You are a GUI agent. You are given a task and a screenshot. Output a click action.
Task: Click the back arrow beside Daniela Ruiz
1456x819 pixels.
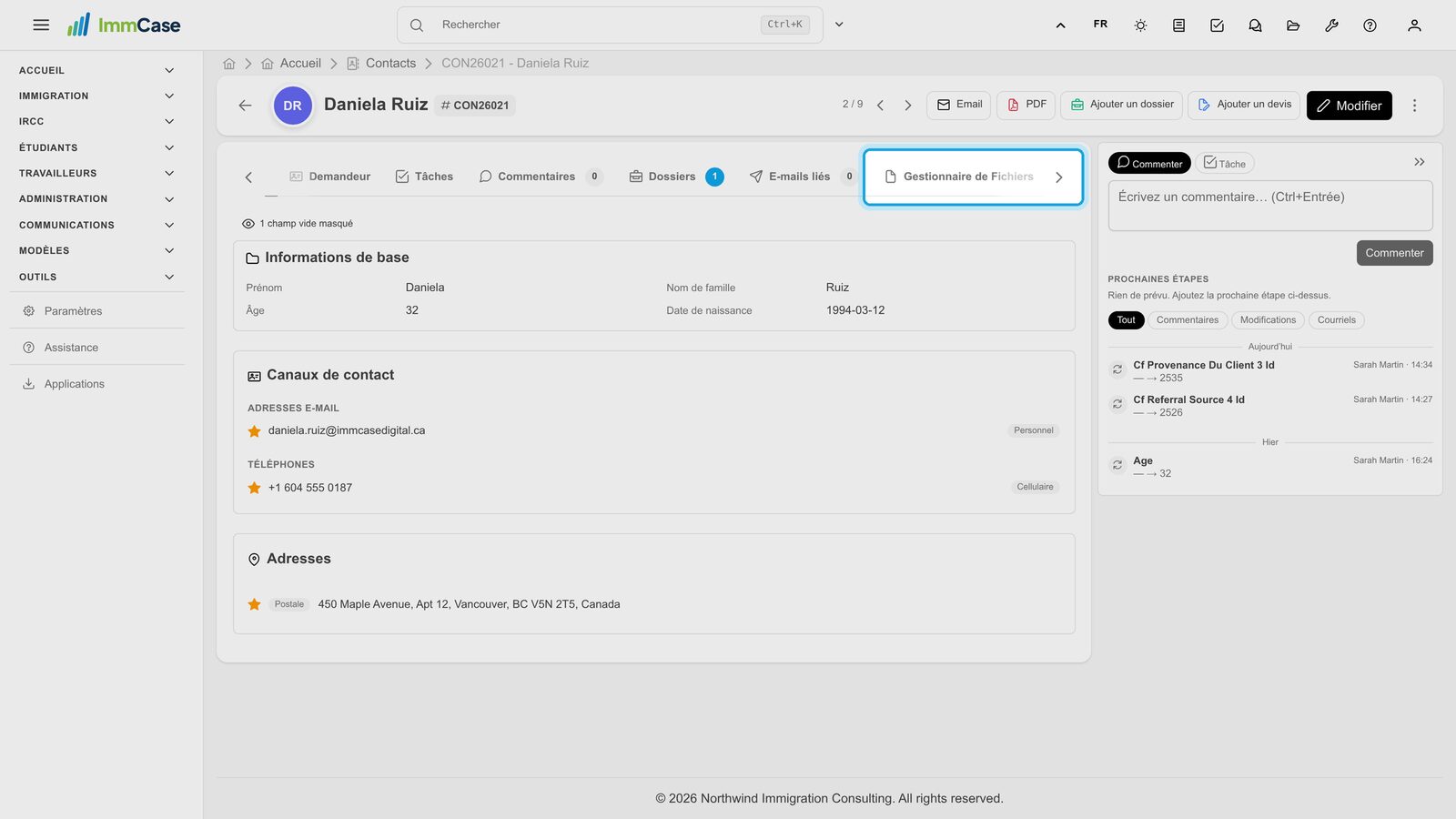point(245,106)
